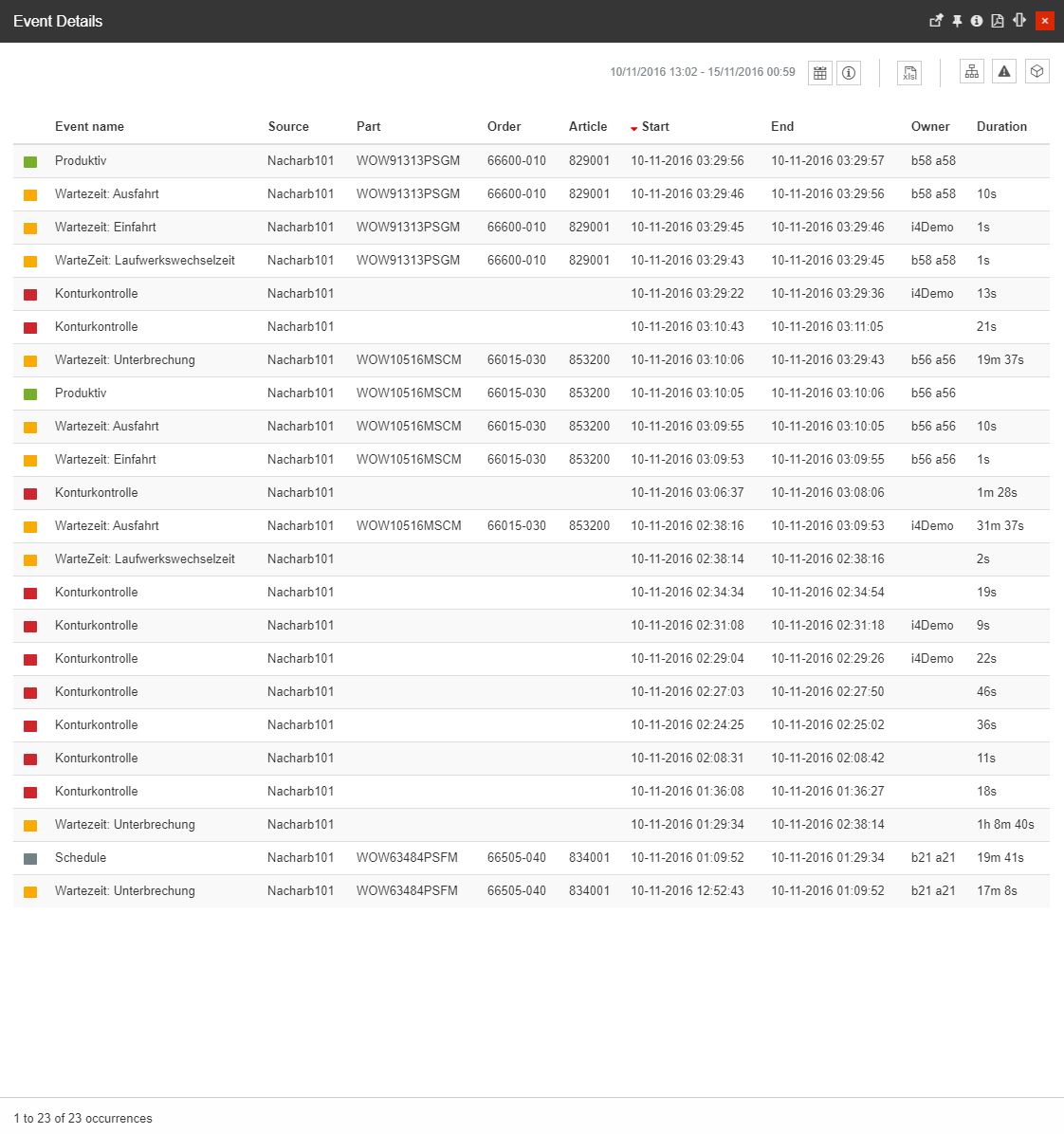Click the 3D cube icon in toolbar
The height and width of the screenshot is (1134, 1064).
point(1037,72)
